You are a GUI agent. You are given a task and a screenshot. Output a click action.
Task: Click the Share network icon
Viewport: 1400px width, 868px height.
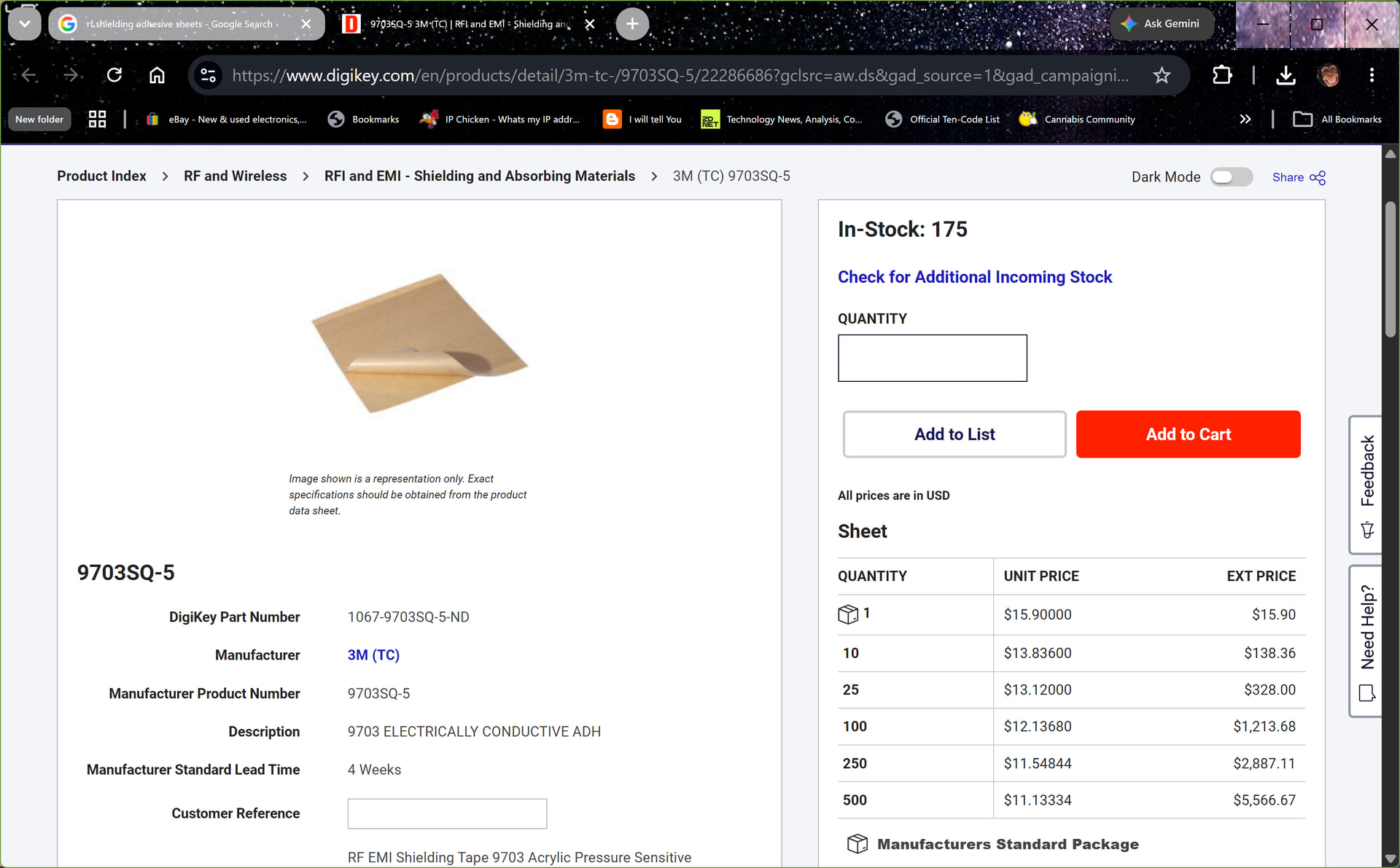coord(1318,177)
